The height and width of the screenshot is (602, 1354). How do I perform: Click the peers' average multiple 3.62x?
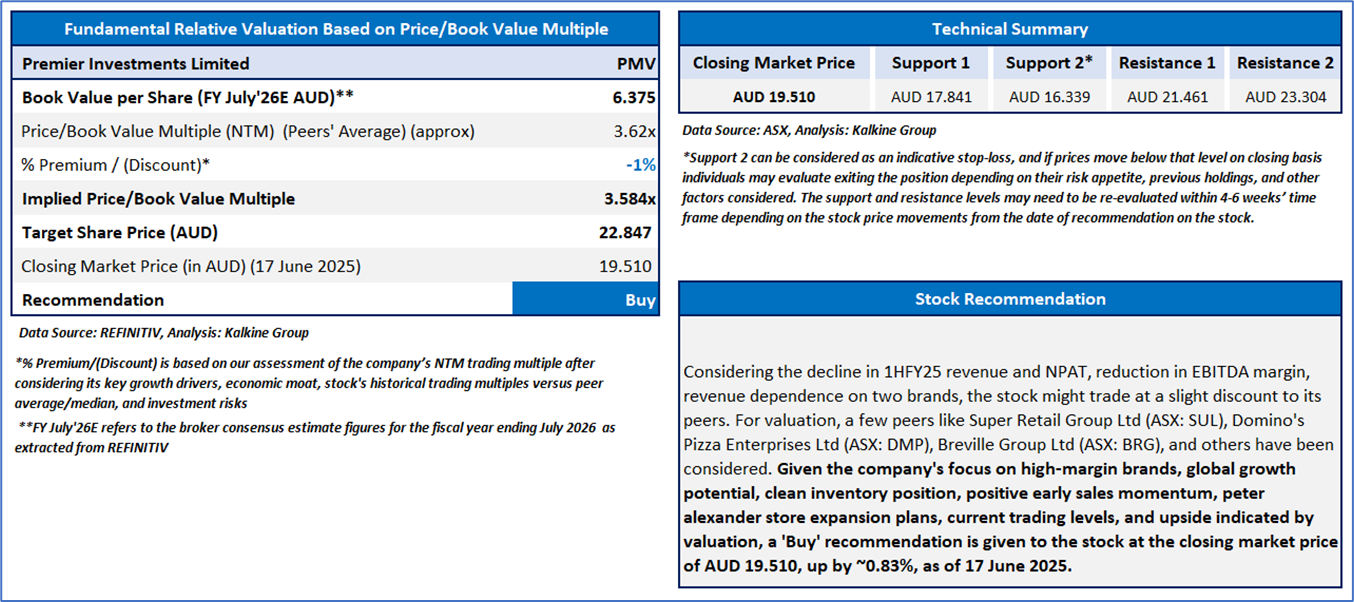(633, 131)
